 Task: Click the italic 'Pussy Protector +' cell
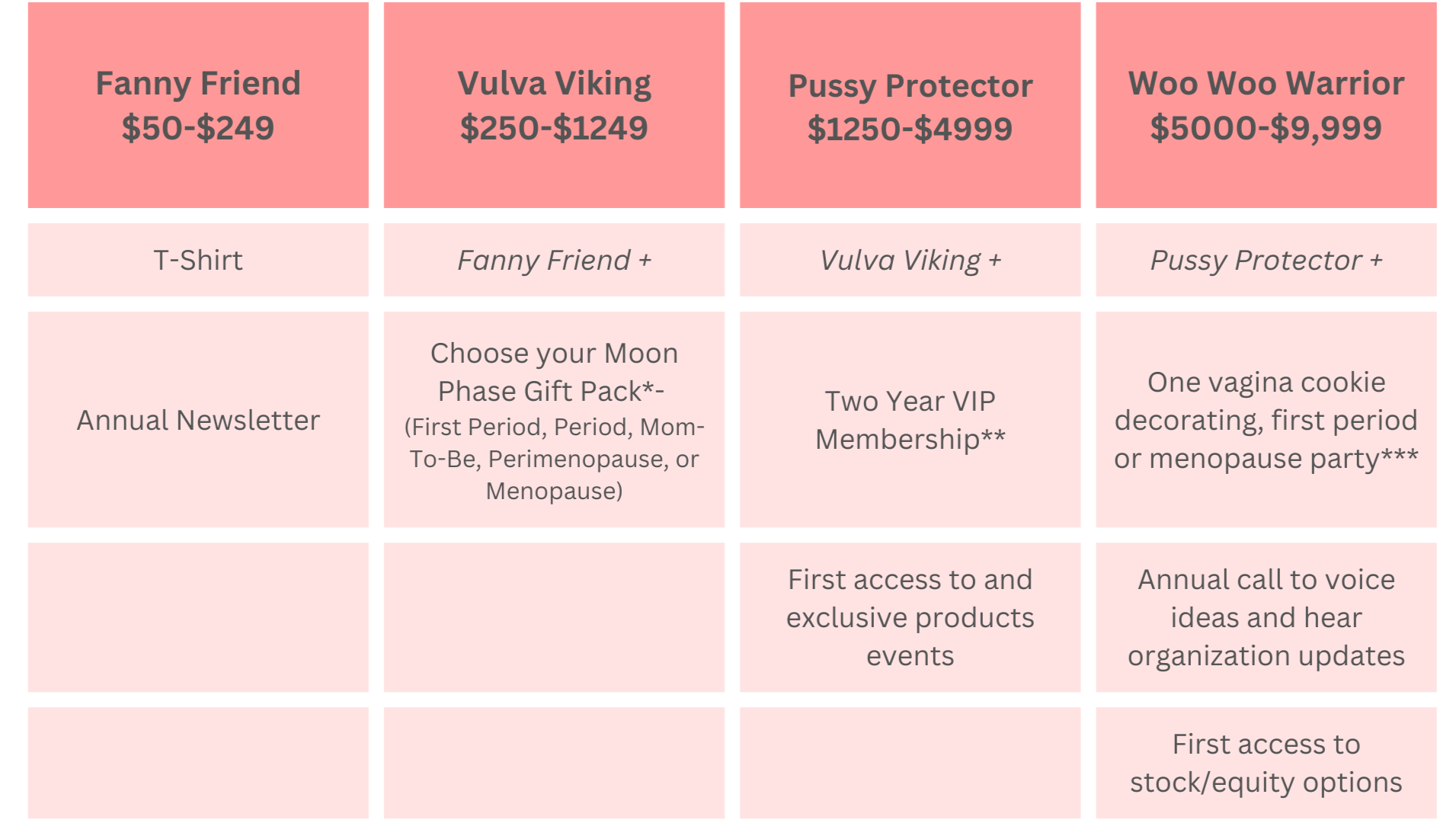1266,260
